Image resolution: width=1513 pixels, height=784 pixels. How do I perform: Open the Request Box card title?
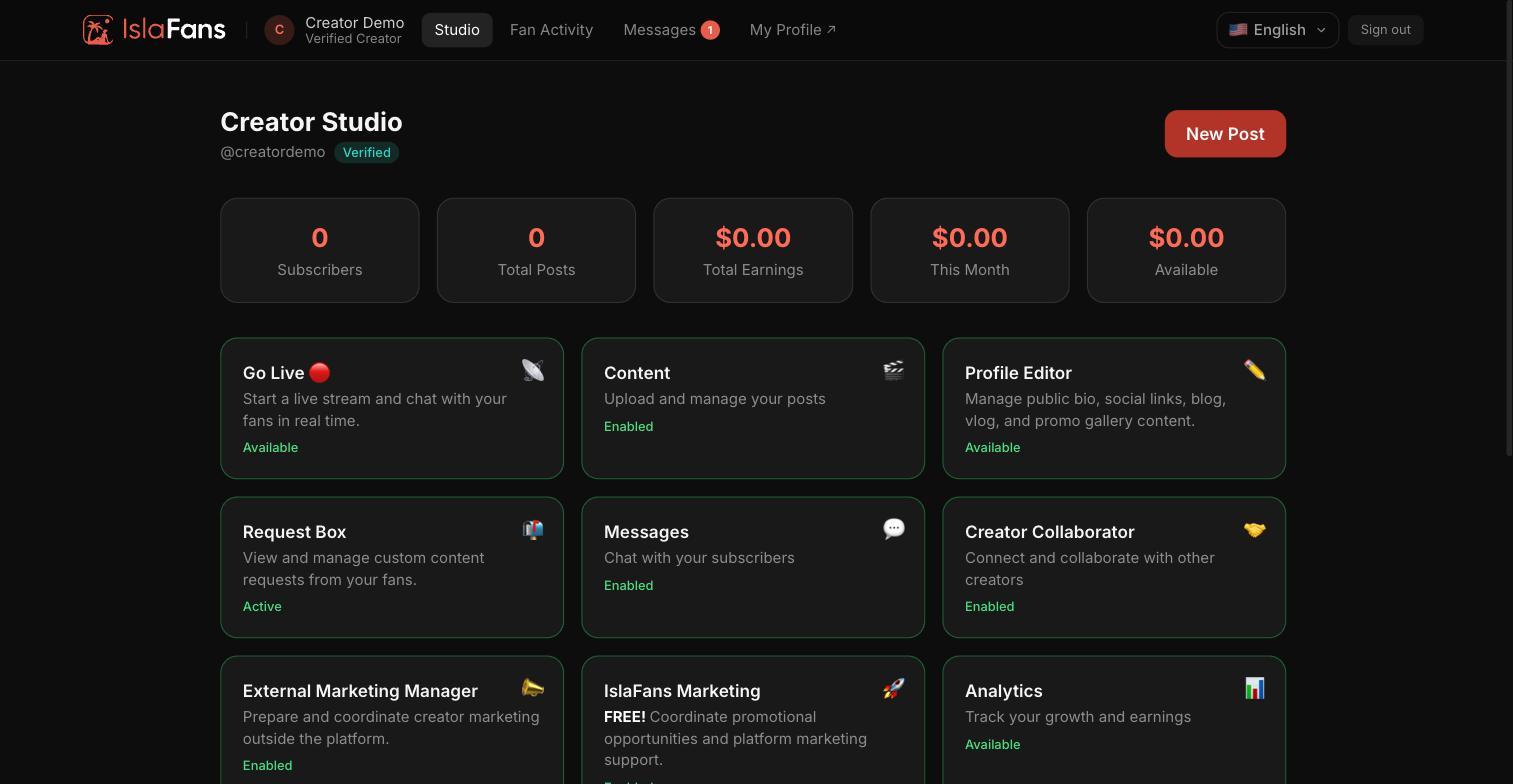point(294,532)
